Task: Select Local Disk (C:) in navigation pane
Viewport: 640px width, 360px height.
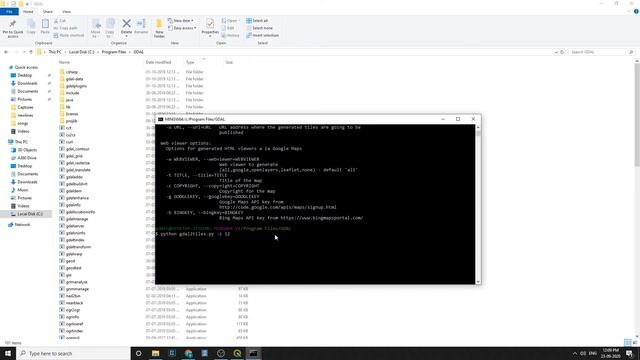Action: (29, 214)
